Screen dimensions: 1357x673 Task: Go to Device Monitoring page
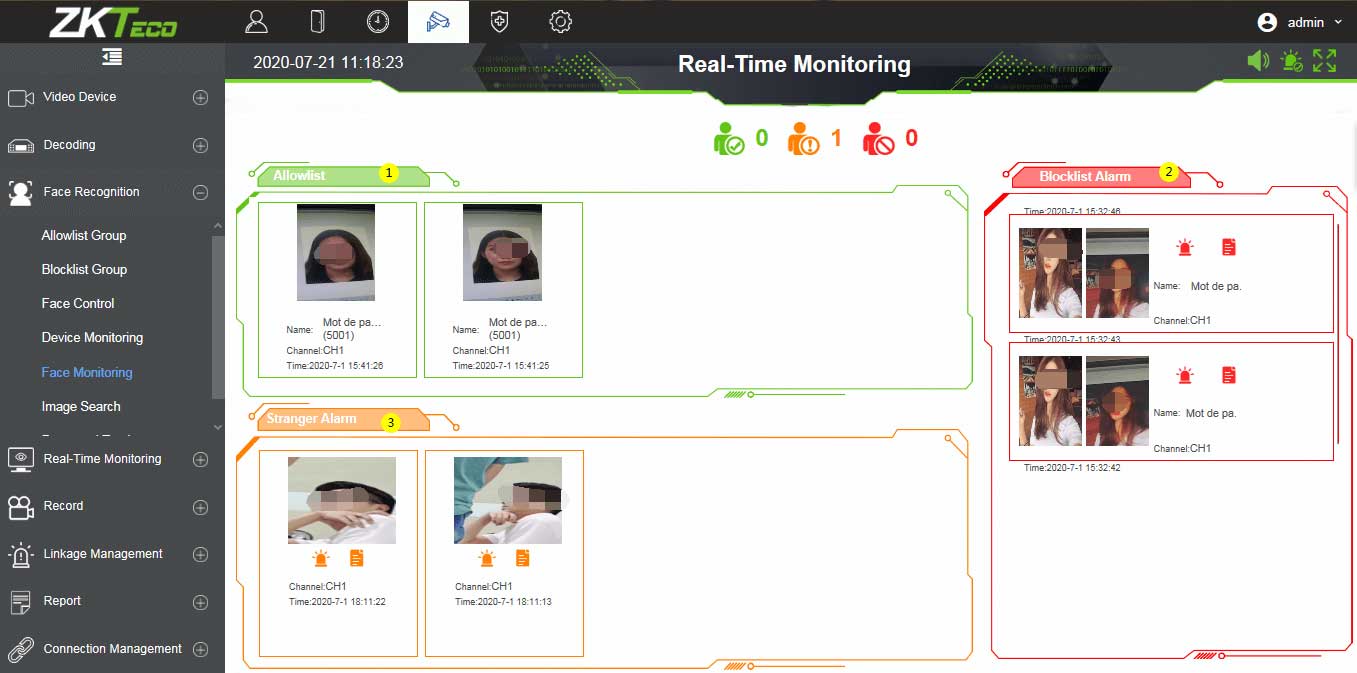coord(92,338)
